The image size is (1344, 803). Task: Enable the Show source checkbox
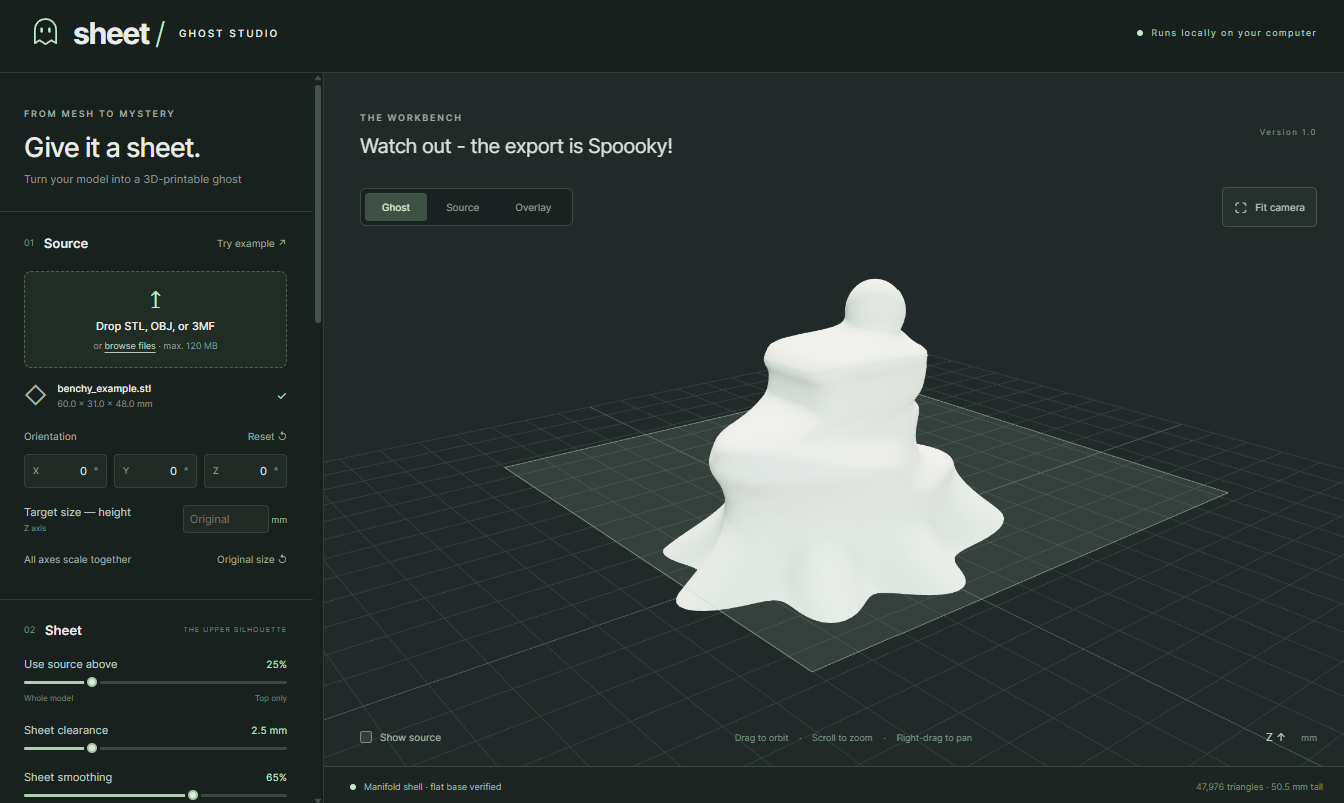(366, 737)
